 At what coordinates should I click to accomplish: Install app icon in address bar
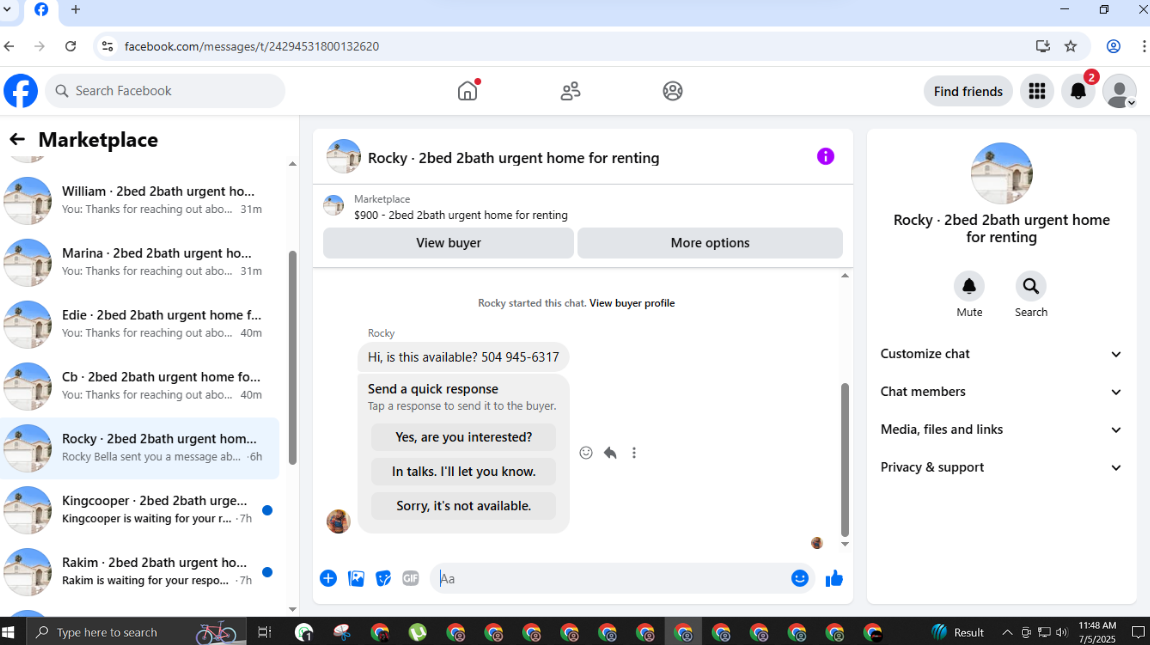tap(1042, 46)
